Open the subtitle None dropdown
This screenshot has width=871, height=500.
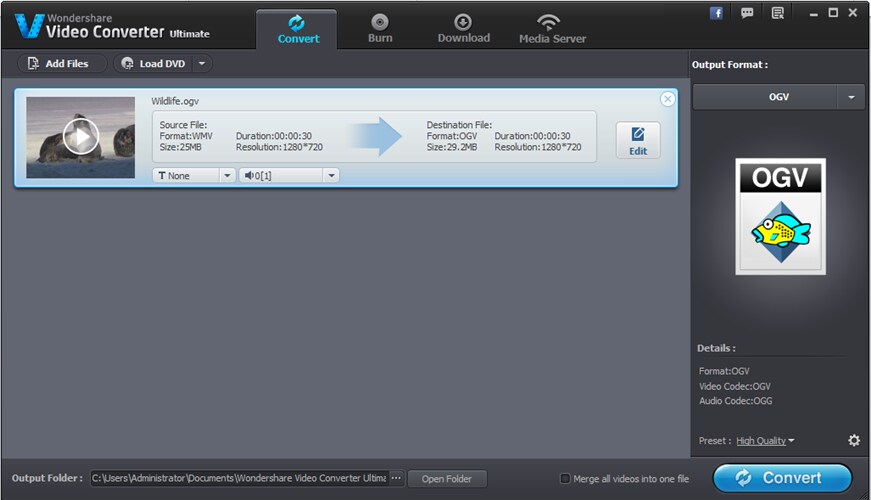193,176
